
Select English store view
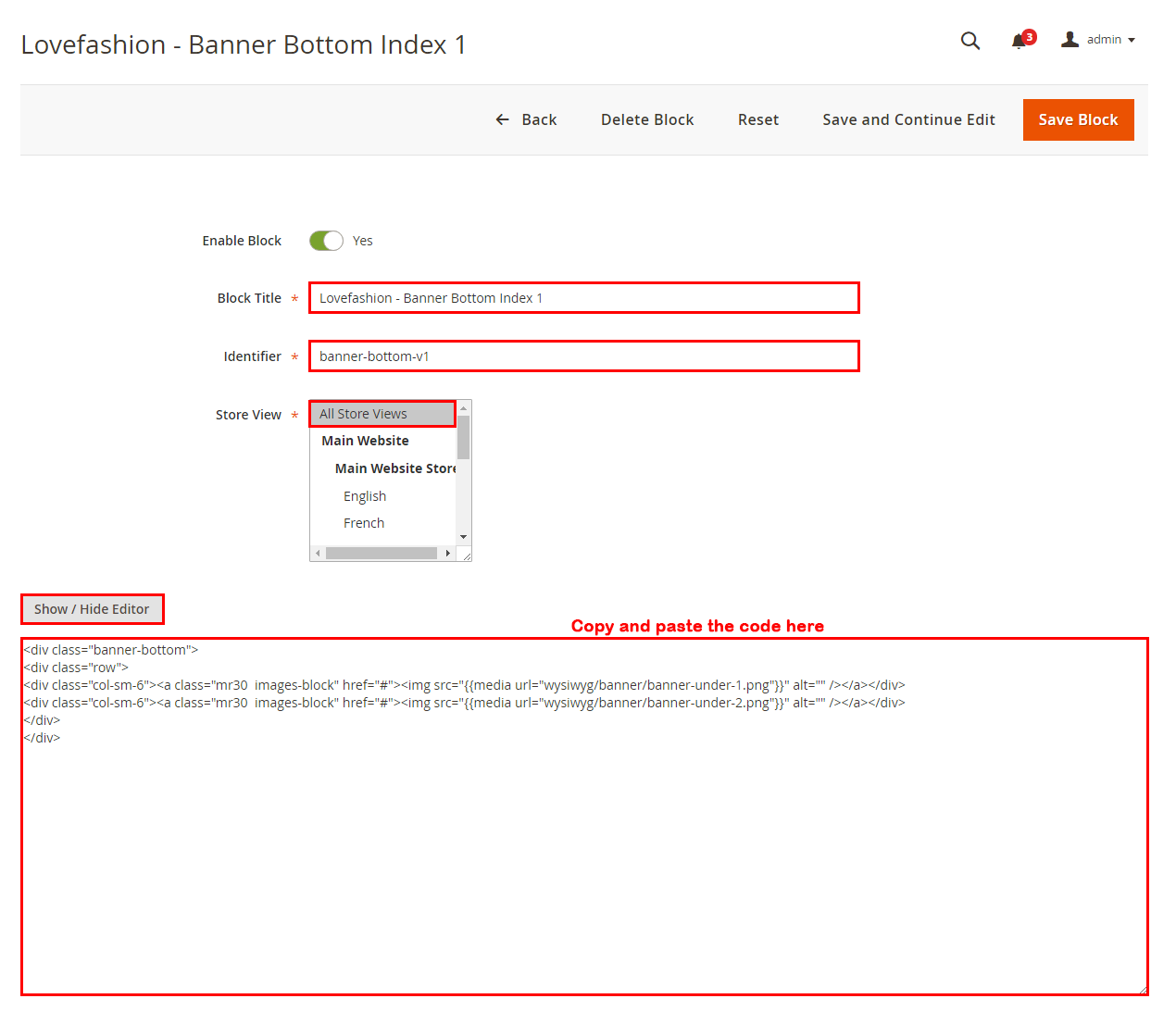[365, 496]
